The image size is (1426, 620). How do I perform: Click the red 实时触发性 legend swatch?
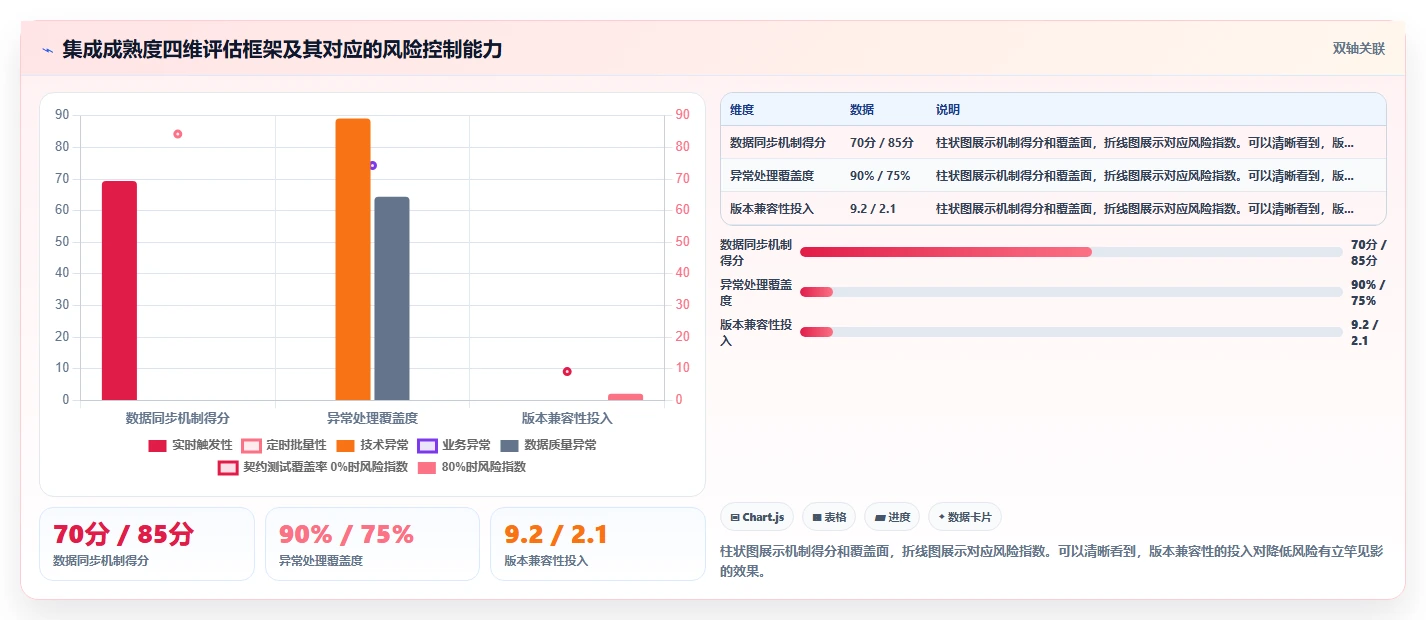(157, 445)
